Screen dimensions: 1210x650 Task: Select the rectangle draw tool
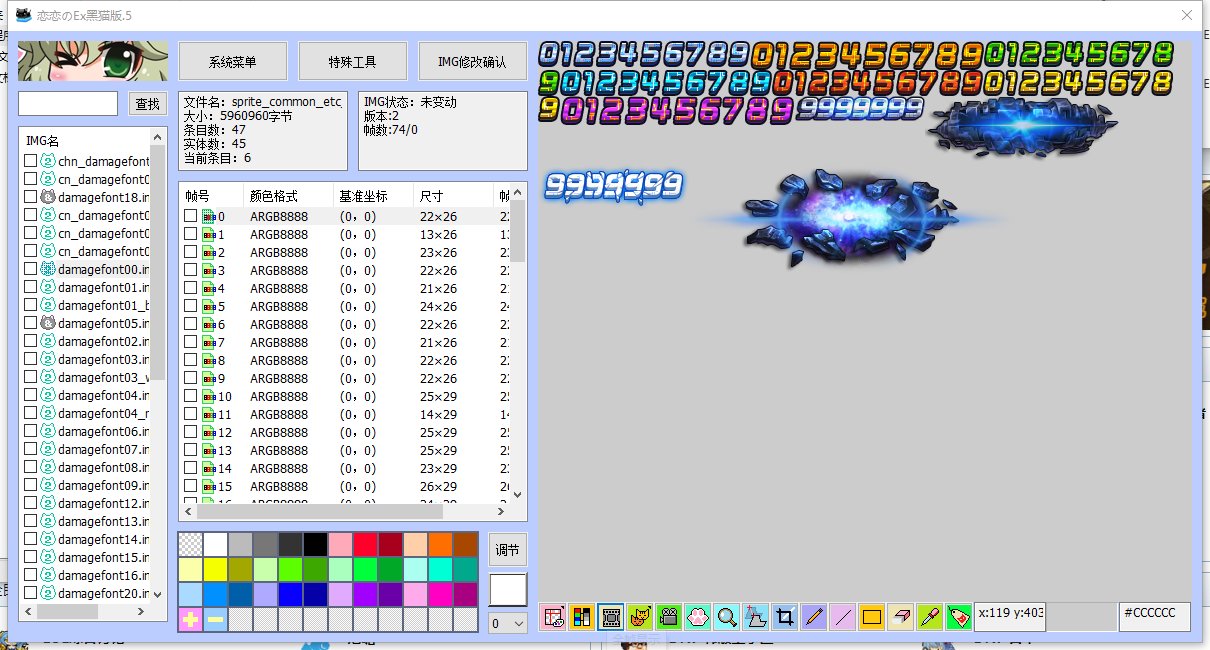coord(872,617)
